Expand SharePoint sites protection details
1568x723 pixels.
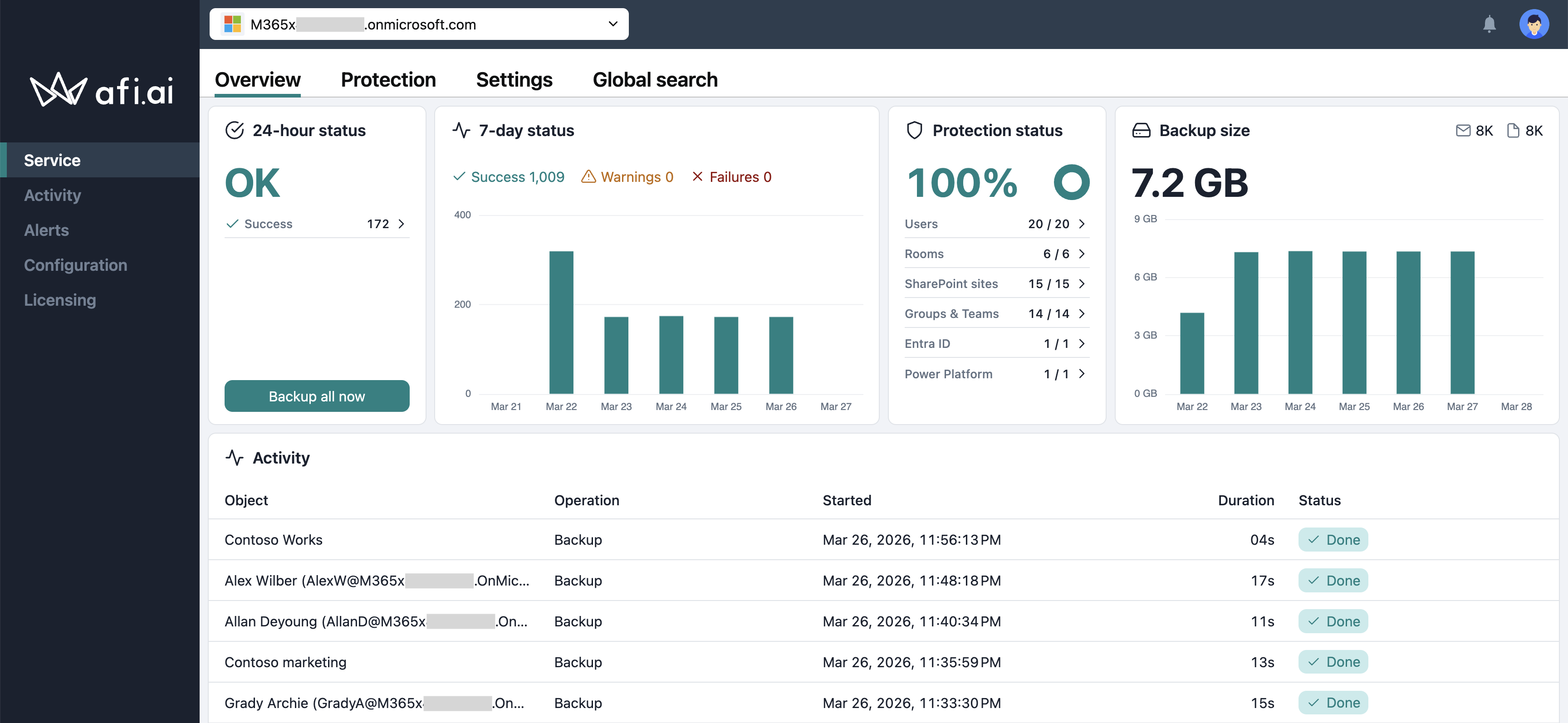(x=1082, y=283)
